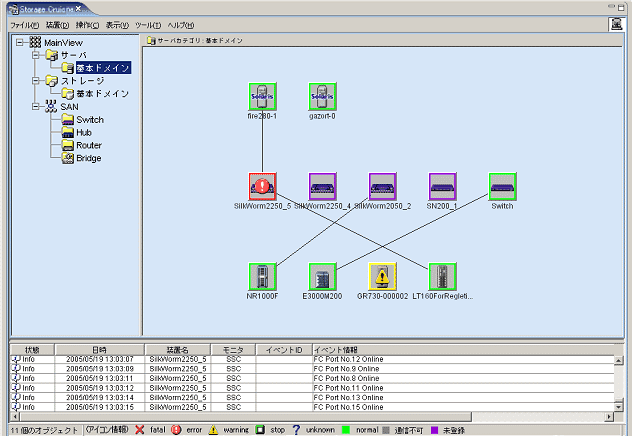Open the 装置(D) menu
This screenshot has width=632, height=436.
pyautogui.click(x=57, y=25)
